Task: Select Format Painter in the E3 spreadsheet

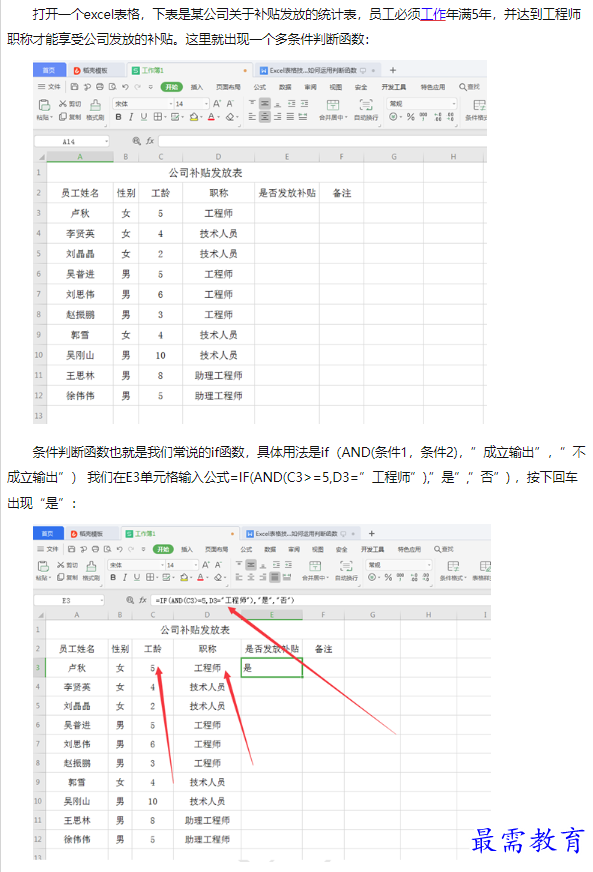Action: click(x=91, y=571)
